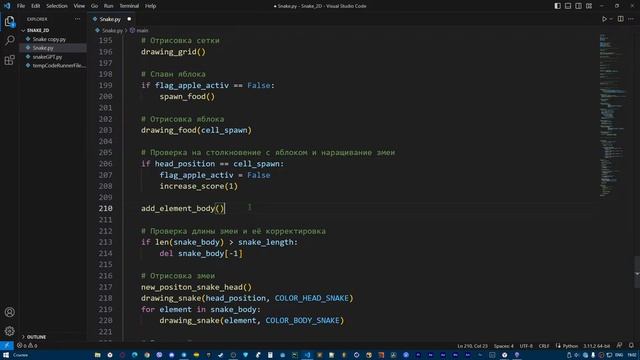This screenshot has width=640, height=360.
Task: Open the Selection menu
Action: click(x=57, y=6)
